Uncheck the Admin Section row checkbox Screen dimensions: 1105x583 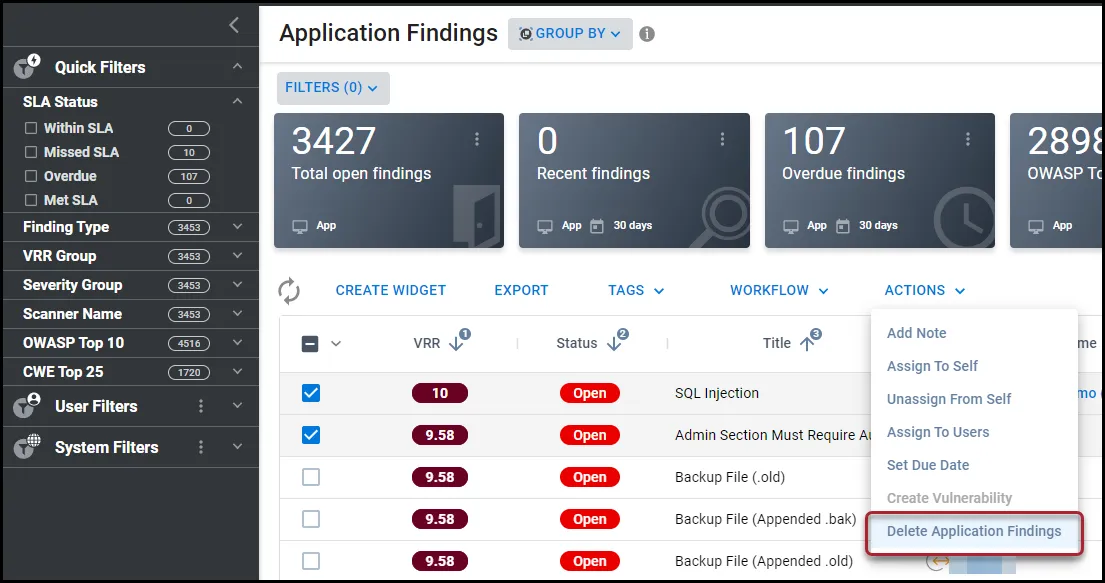pos(311,435)
